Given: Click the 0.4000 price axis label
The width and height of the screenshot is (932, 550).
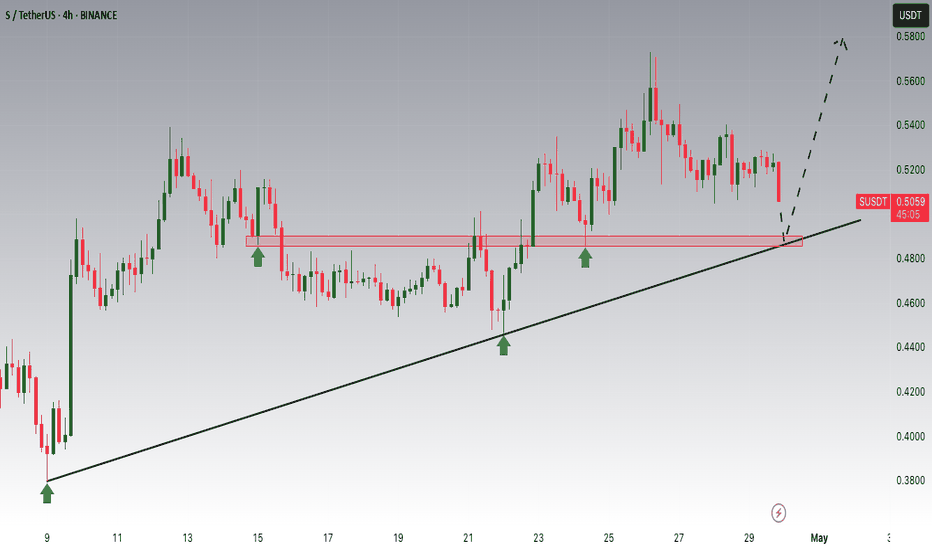Looking at the screenshot, I should 911,436.
